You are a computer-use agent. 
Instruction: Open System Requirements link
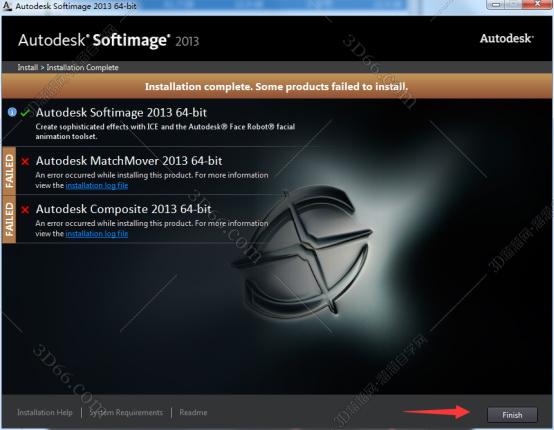pos(126,412)
